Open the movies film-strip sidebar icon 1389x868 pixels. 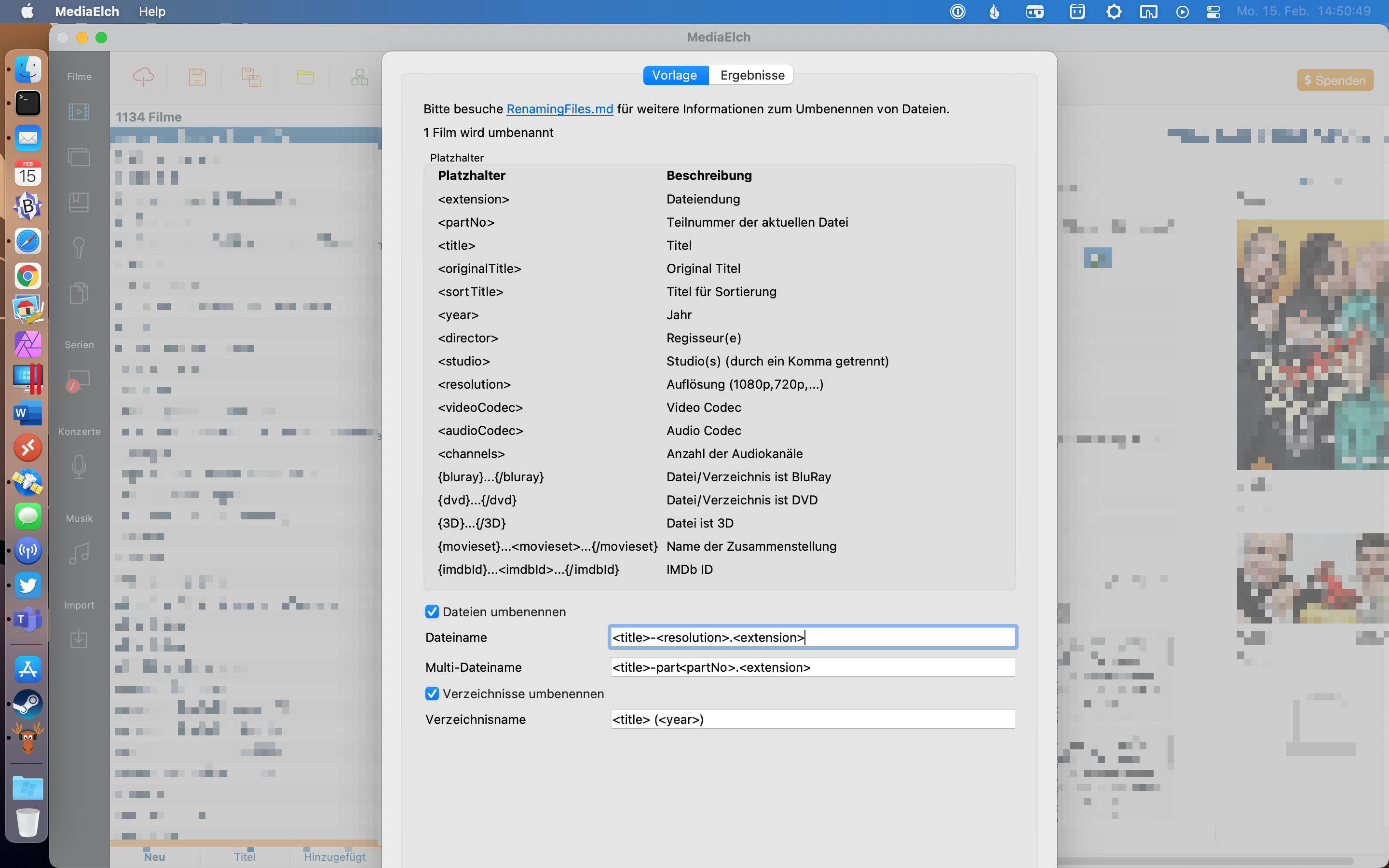(x=79, y=111)
